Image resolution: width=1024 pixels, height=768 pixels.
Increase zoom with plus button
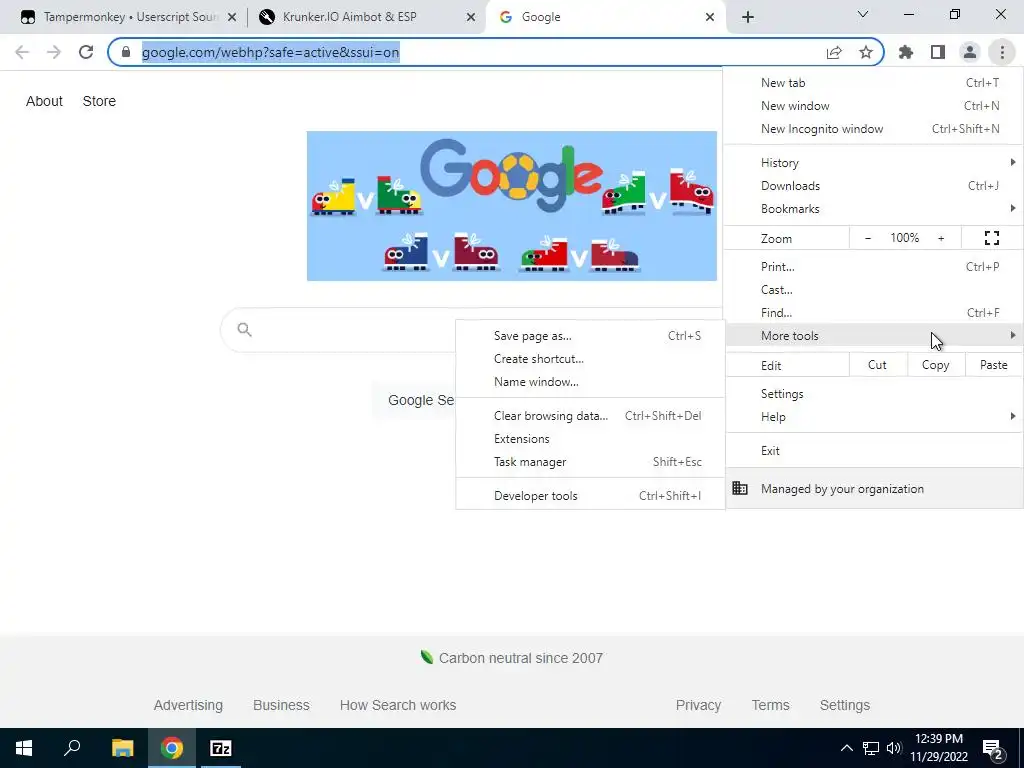pos(941,238)
